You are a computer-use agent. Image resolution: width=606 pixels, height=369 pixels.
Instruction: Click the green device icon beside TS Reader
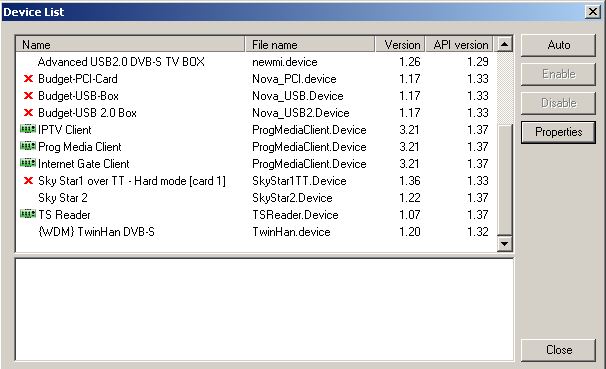28,214
